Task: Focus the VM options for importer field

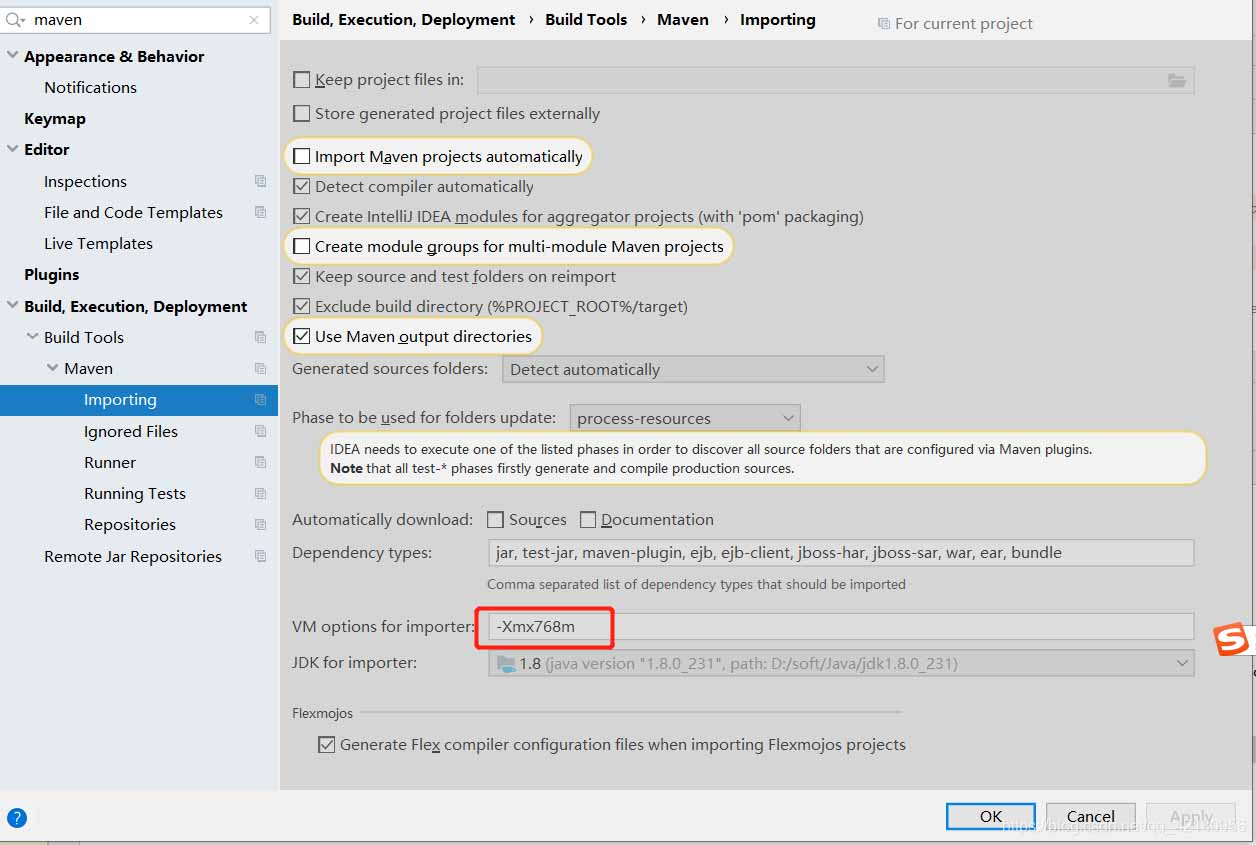Action: pyautogui.click(x=841, y=627)
